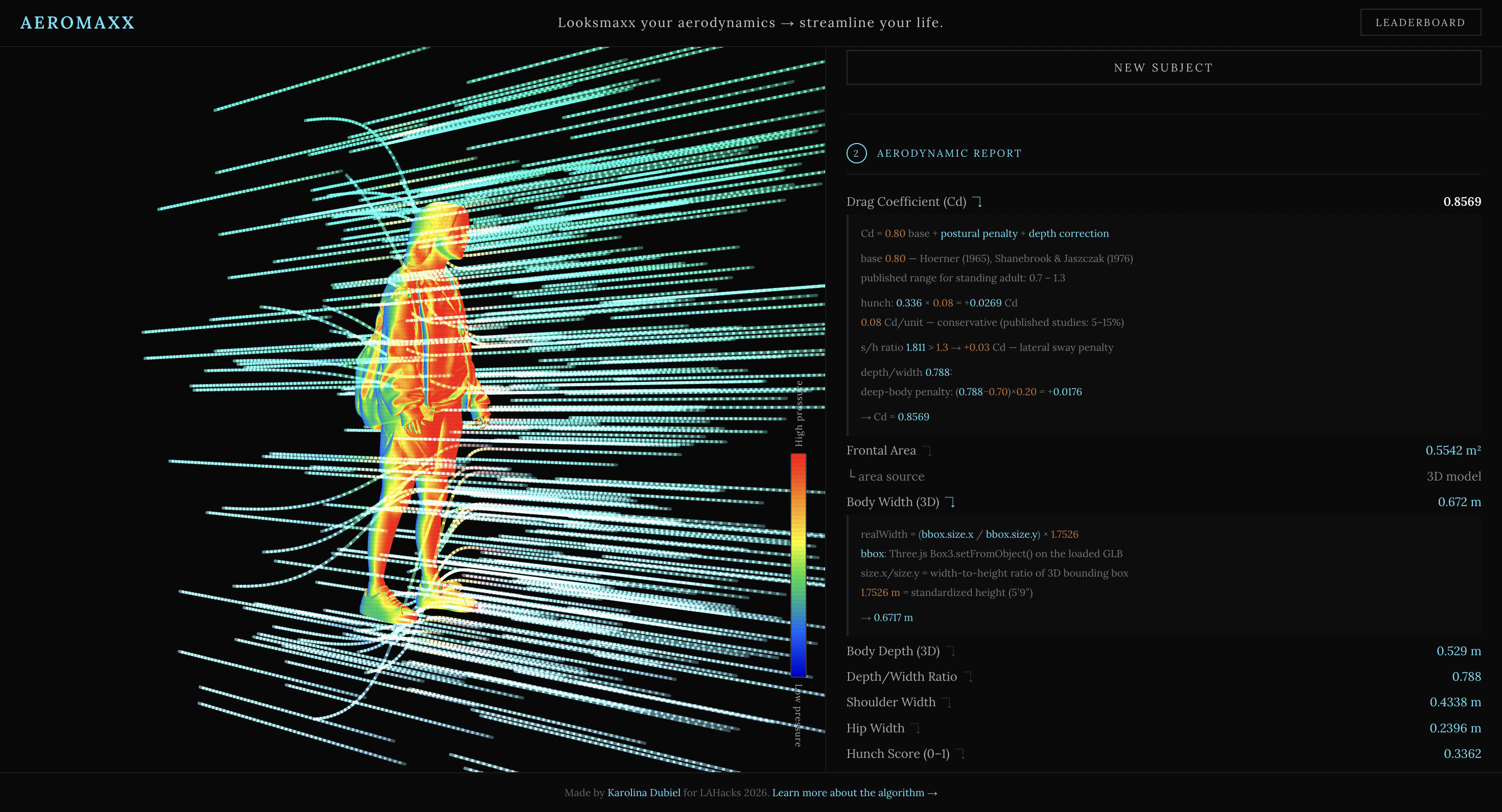Expand the Frontal Area details arrow
This screenshot has width=1502, height=812.
(927, 450)
